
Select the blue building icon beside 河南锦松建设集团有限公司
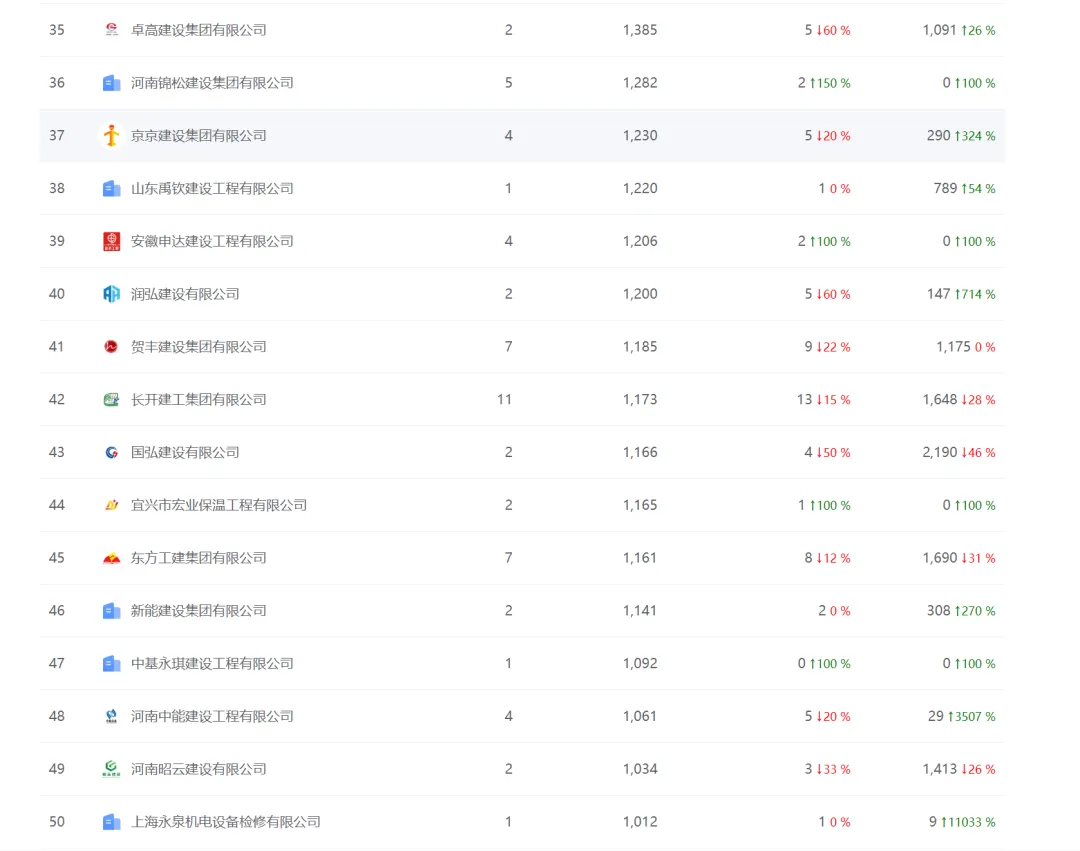tap(111, 83)
